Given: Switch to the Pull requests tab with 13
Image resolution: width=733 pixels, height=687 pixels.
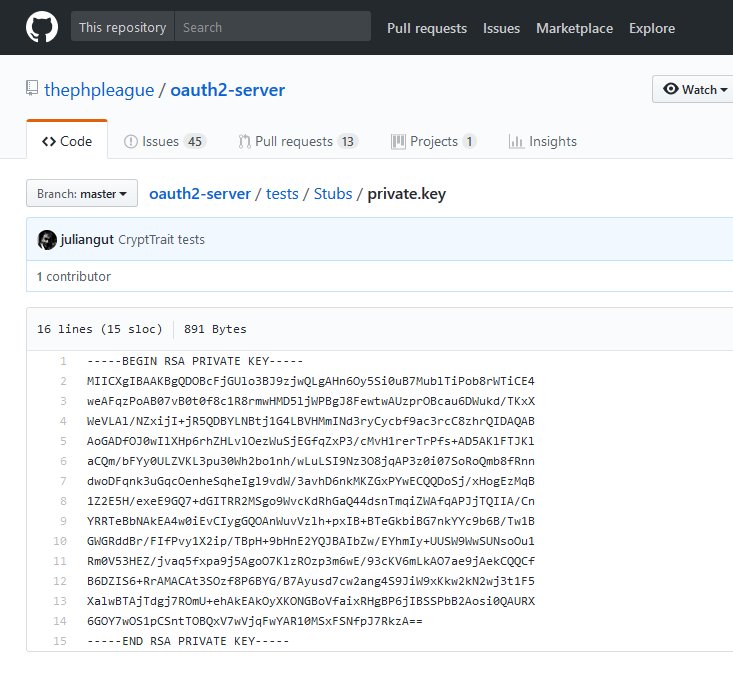Looking at the screenshot, I should pyautogui.click(x=298, y=141).
